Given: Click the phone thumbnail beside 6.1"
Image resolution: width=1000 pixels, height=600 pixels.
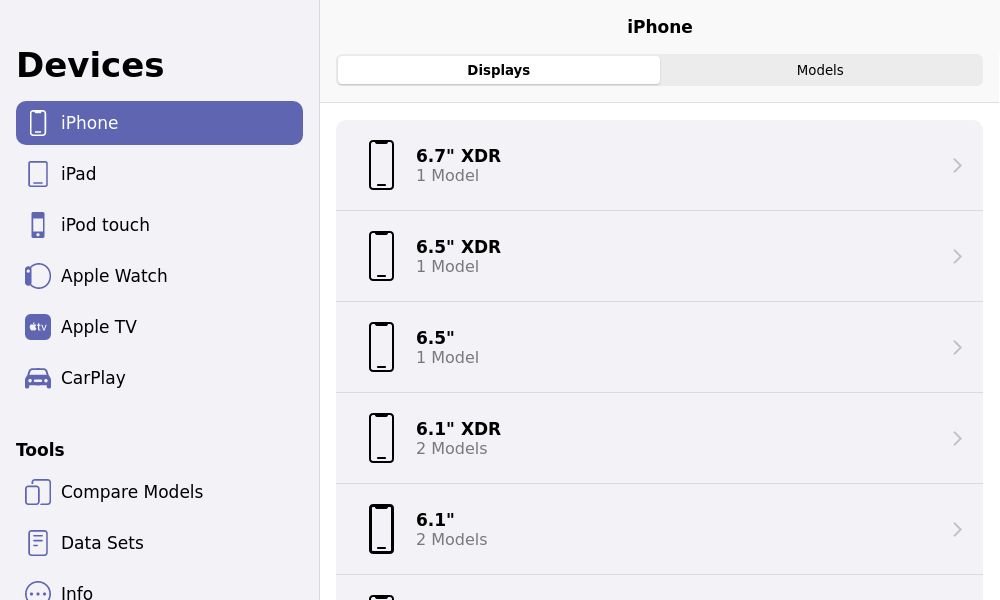Looking at the screenshot, I should pyautogui.click(x=381, y=529).
